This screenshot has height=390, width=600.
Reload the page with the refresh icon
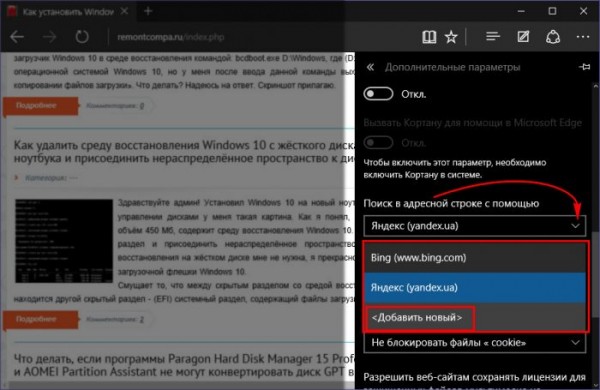82,37
